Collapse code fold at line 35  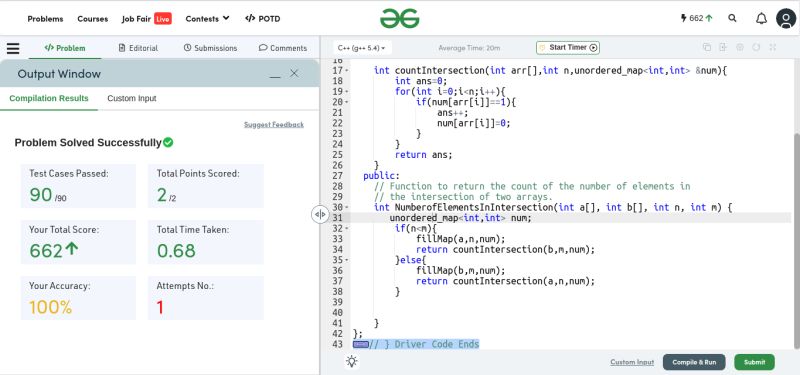pyautogui.click(x=347, y=260)
